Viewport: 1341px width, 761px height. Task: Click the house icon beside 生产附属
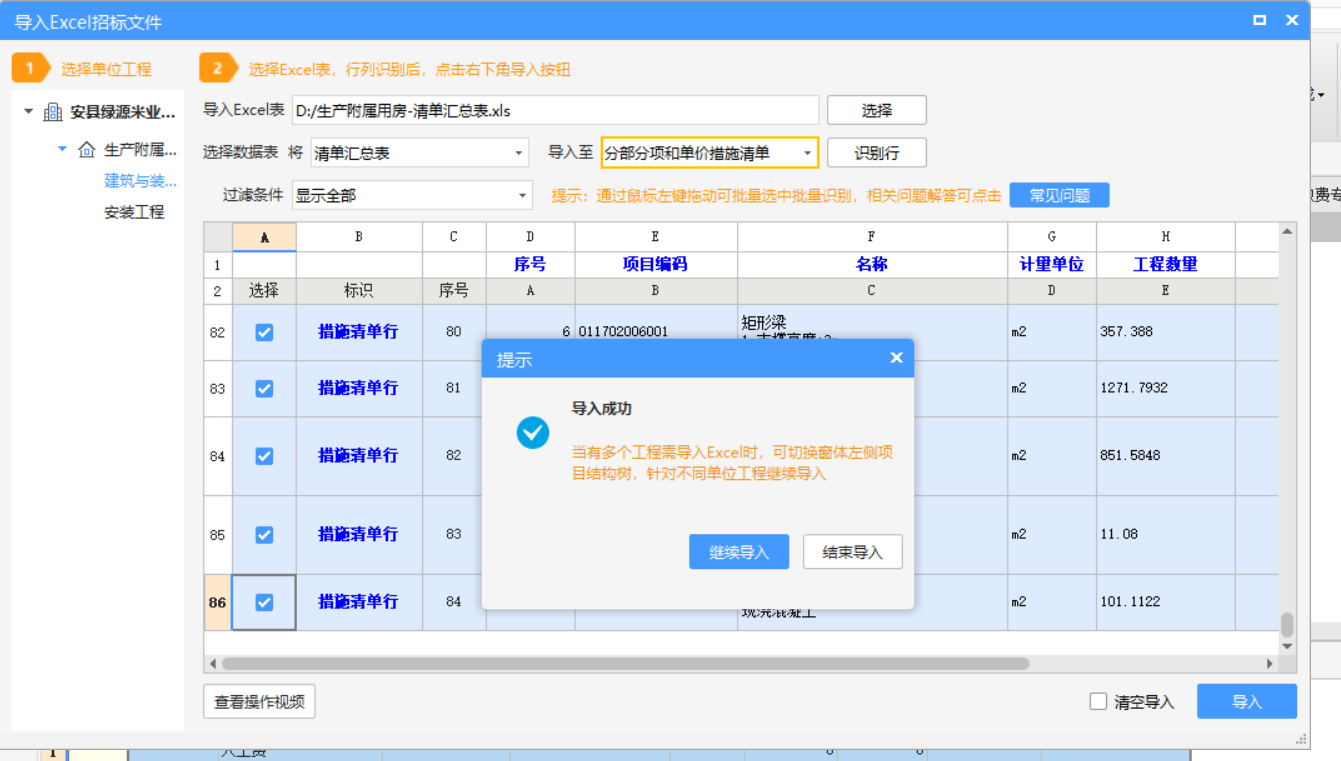[x=87, y=150]
